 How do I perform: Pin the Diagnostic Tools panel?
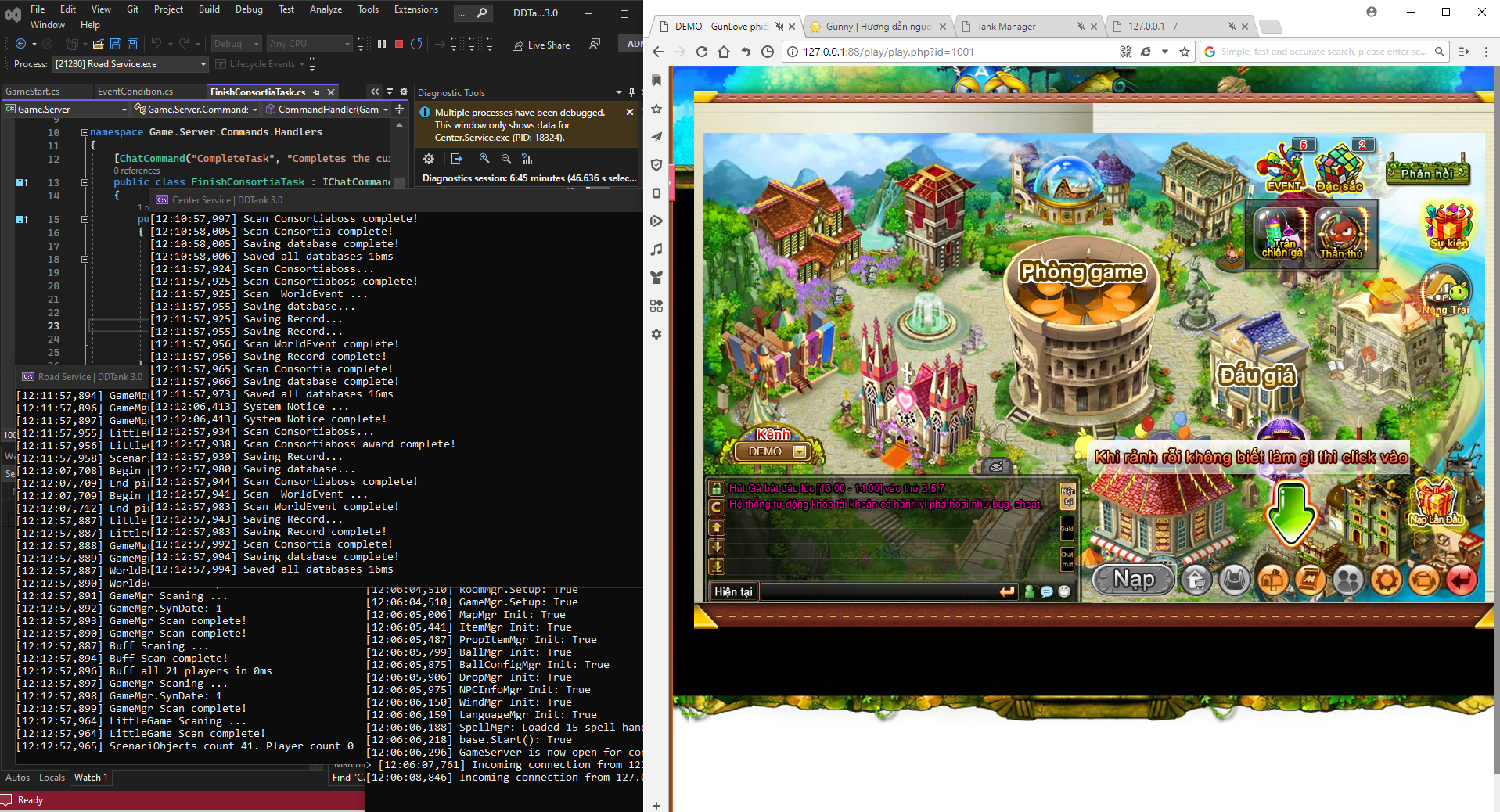(631, 92)
